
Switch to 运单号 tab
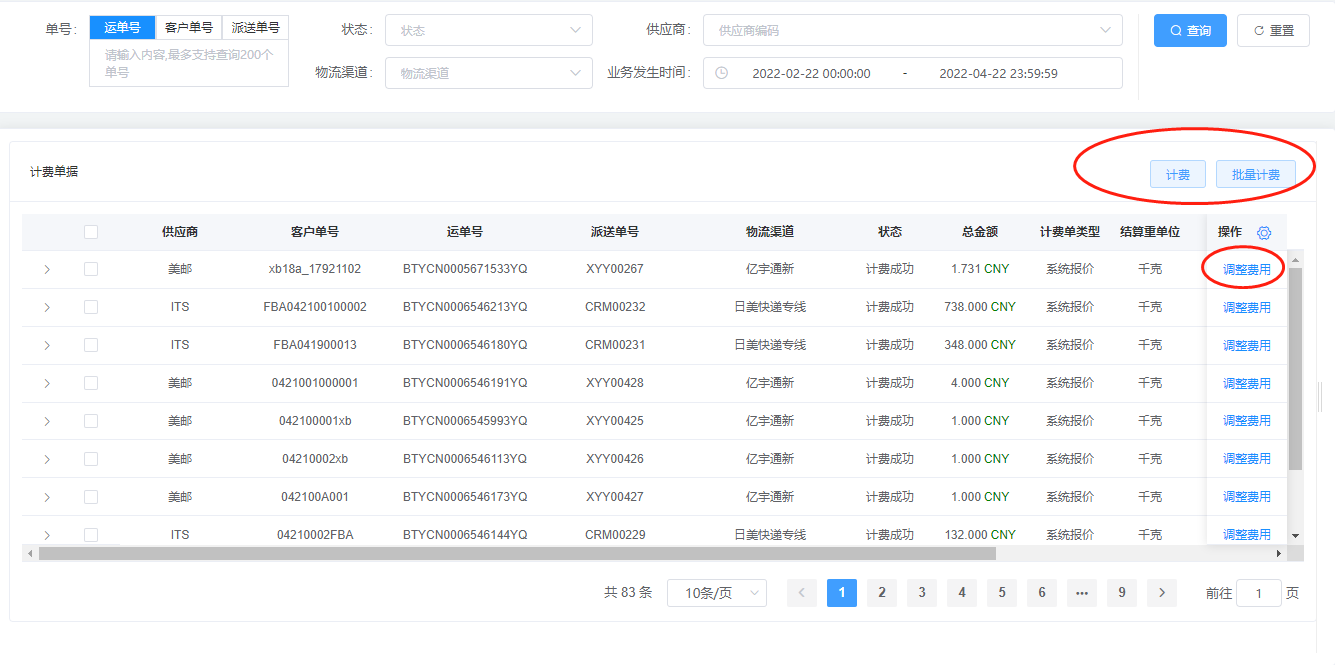(x=122, y=27)
